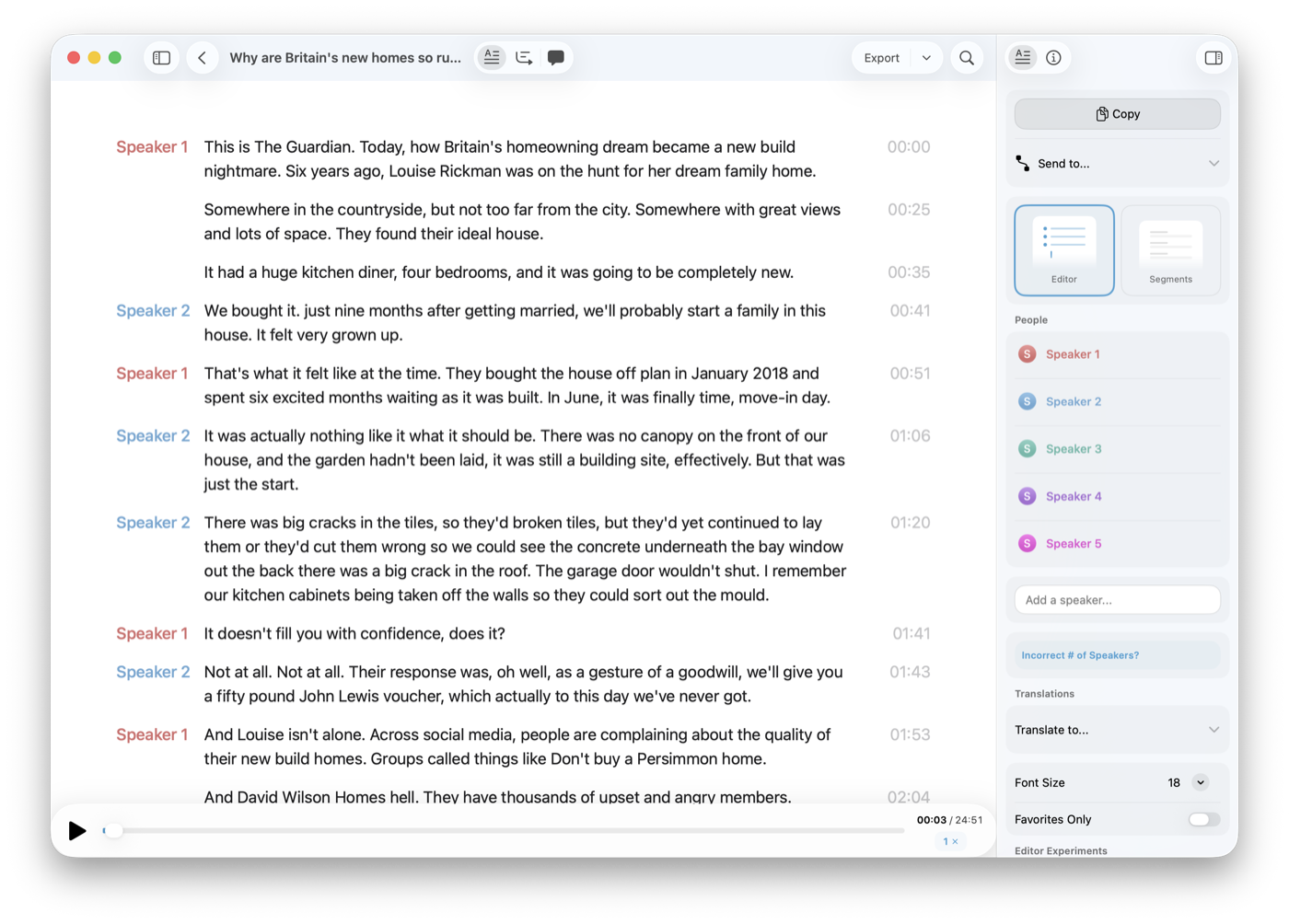Show the transcript options inspector tab
Viewport: 1289px width, 924px height.
(x=1023, y=58)
